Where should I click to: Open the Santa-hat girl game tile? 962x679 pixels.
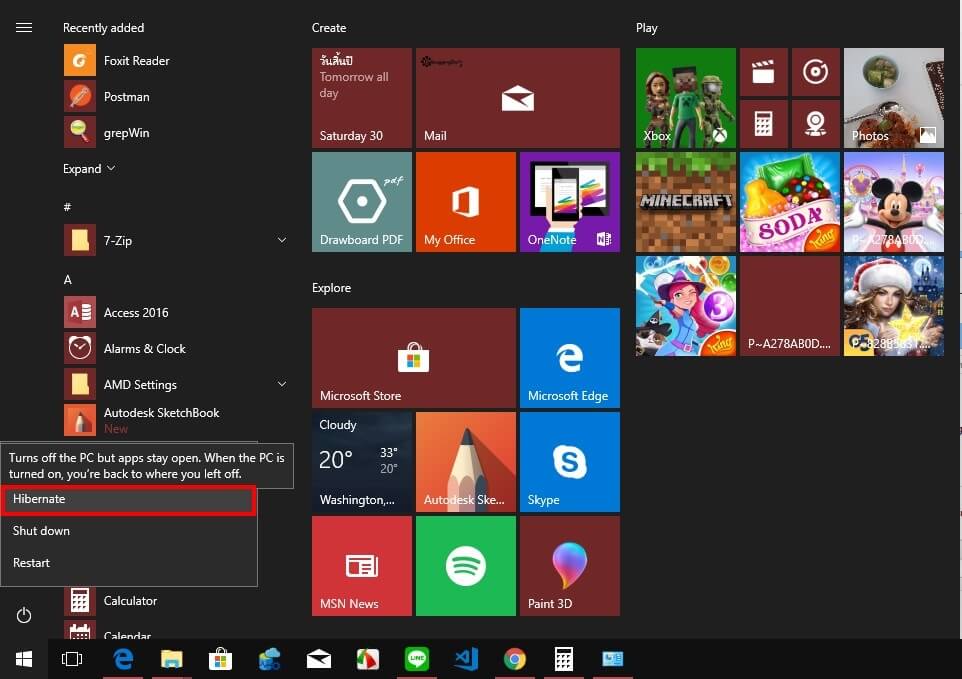894,306
